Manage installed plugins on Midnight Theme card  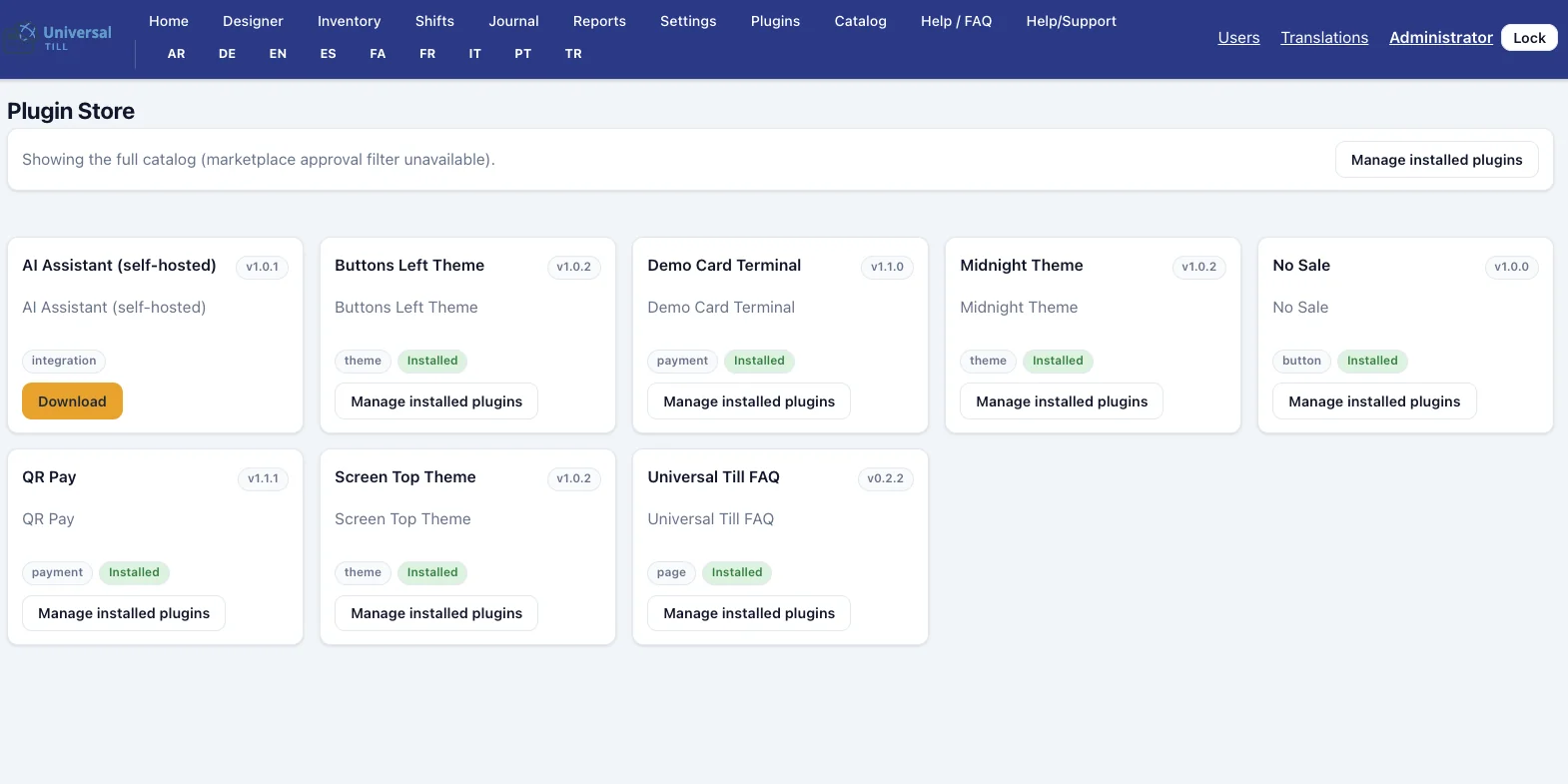pos(1062,401)
